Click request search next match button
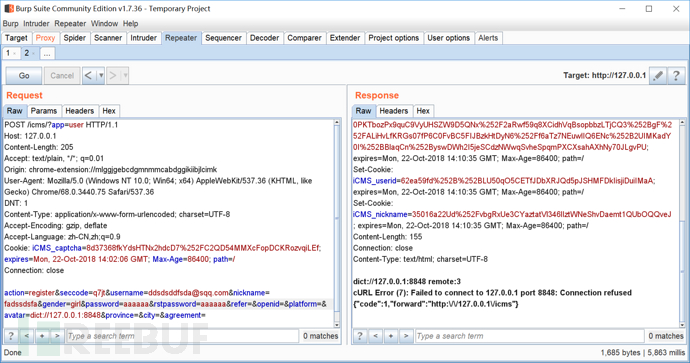The width and height of the screenshot is (690, 363). (x=57, y=336)
